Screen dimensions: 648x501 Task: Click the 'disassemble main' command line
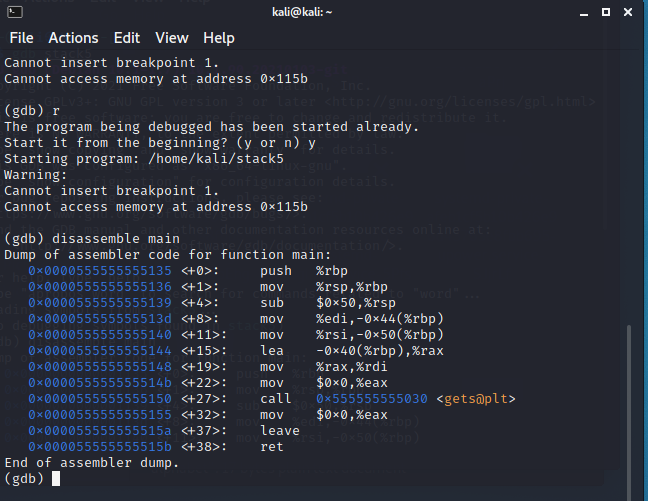[92, 239]
